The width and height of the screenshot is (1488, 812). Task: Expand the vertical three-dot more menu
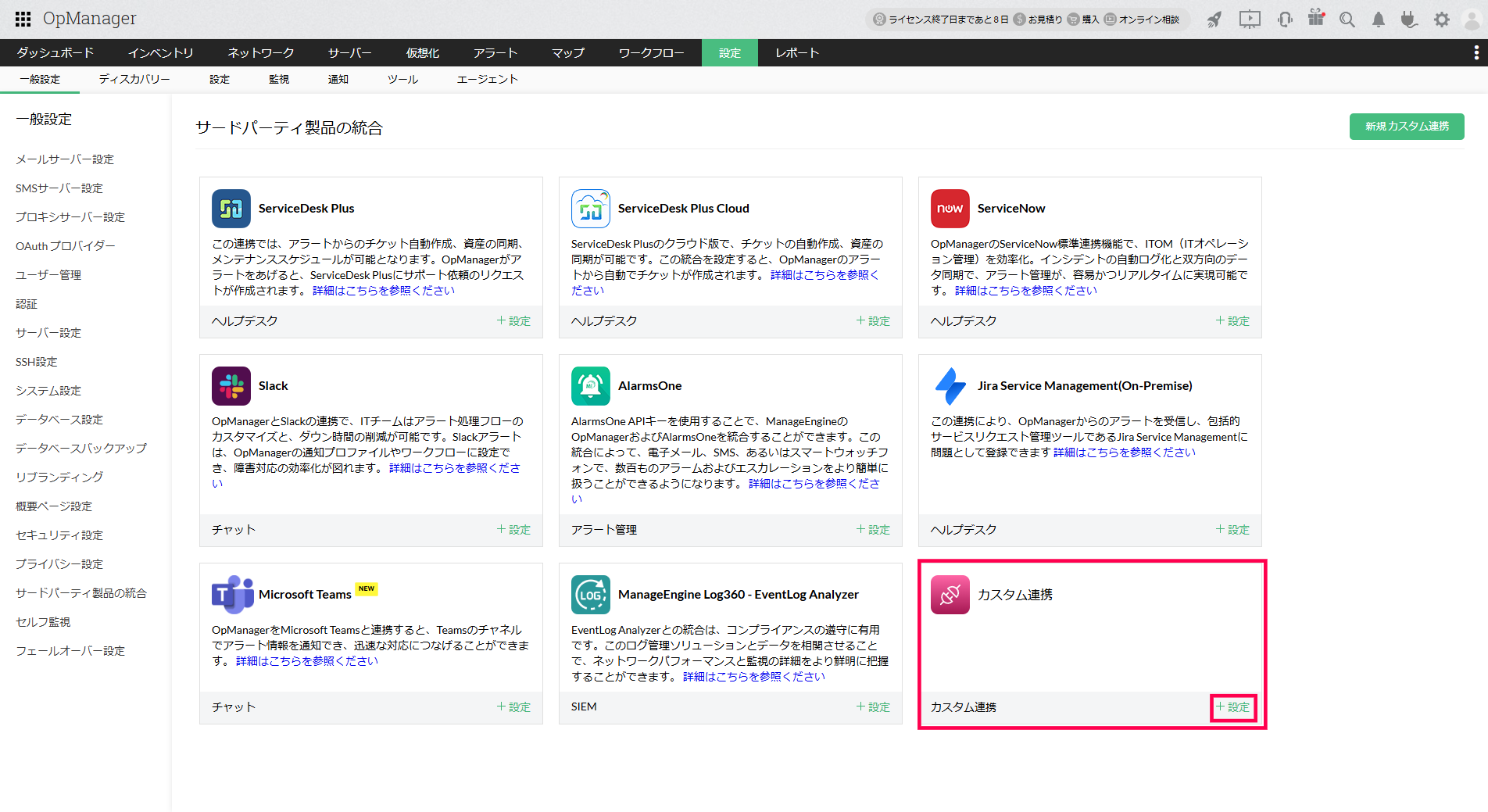(1475, 52)
